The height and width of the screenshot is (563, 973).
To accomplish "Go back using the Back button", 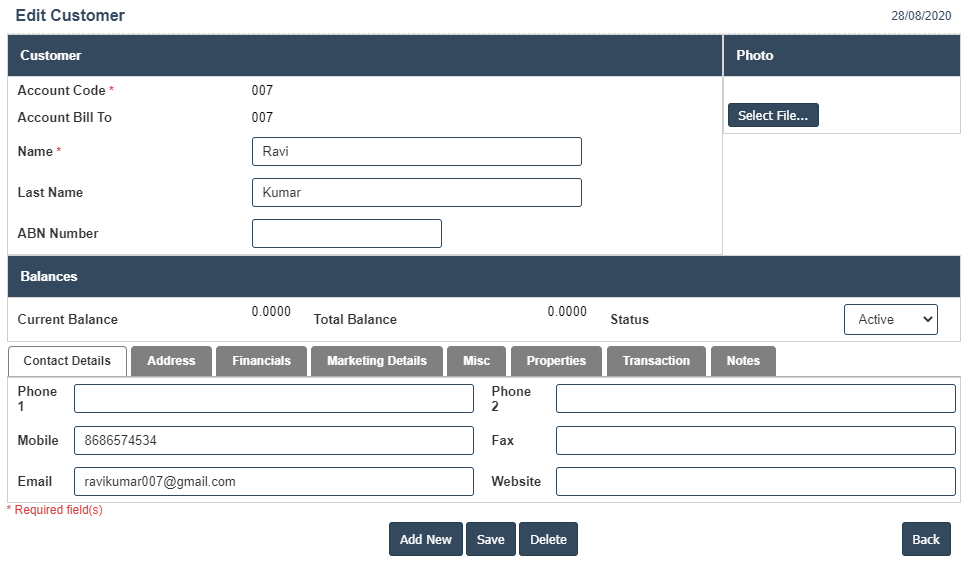I will [925, 539].
